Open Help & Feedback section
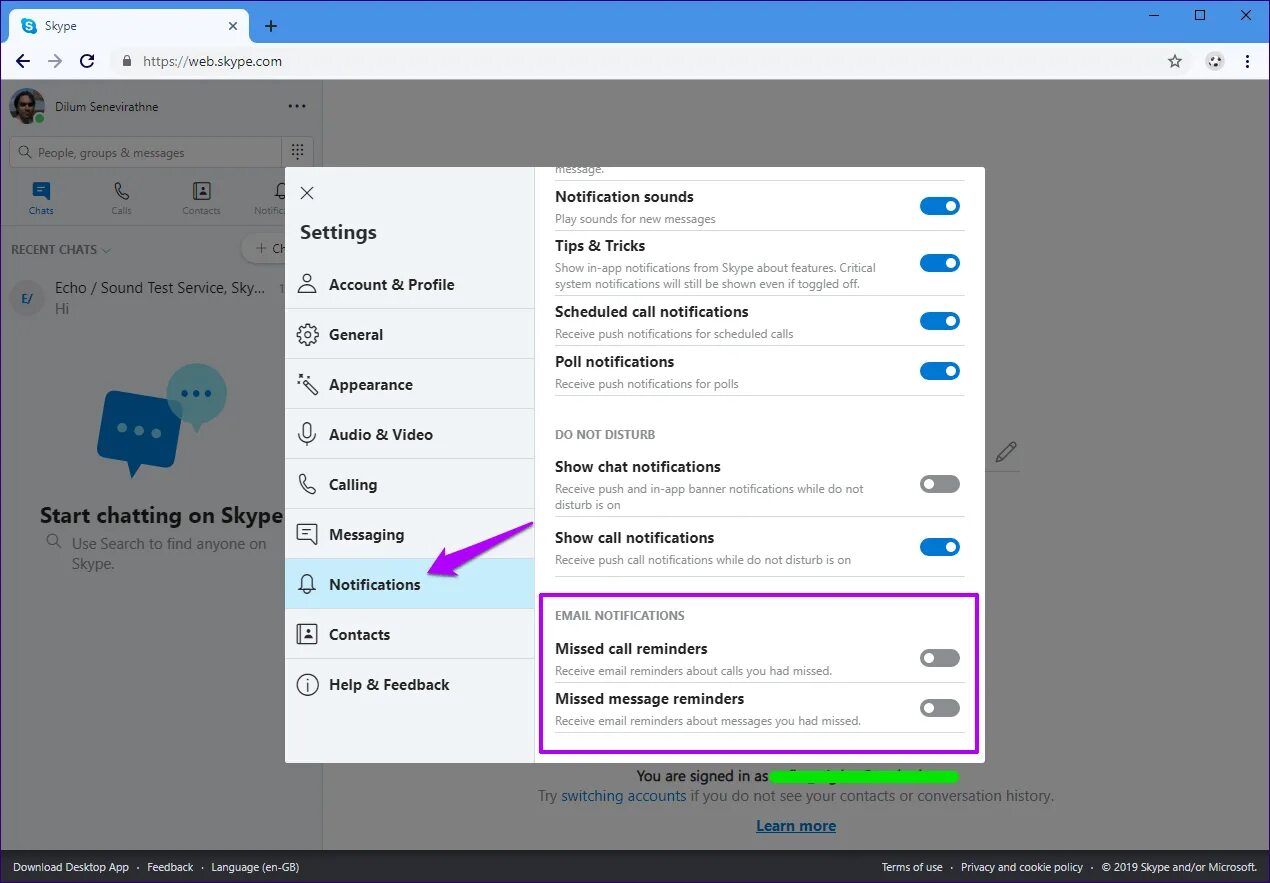 coord(409,684)
